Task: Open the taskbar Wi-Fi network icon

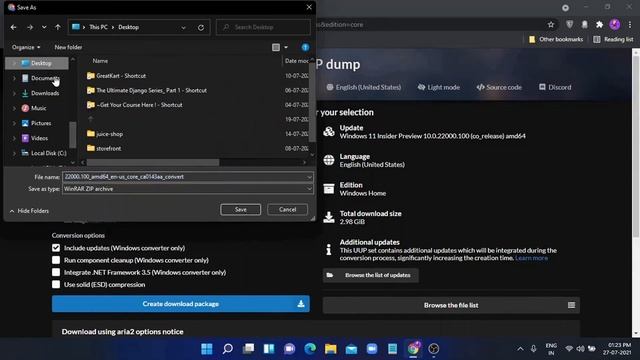Action: pyautogui.click(x=569, y=349)
